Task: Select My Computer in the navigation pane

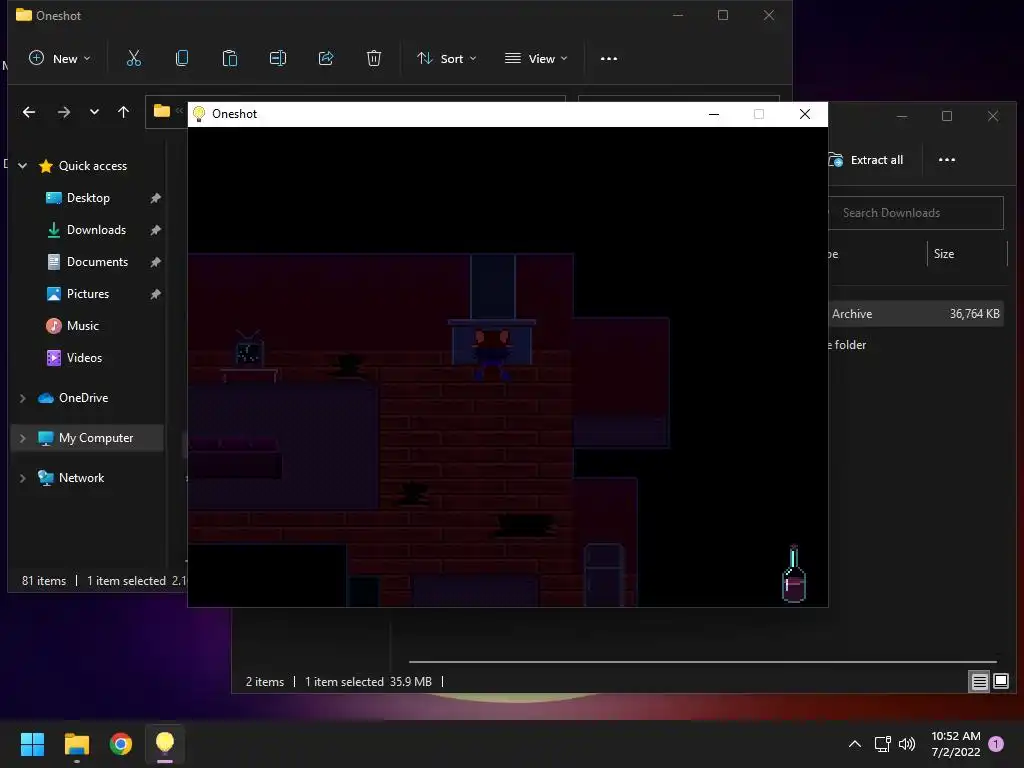Action: pos(95,438)
